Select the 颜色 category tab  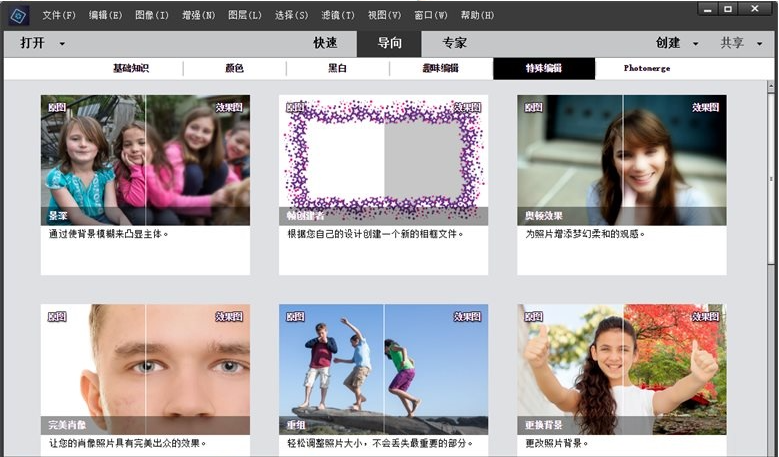pyautogui.click(x=234, y=68)
